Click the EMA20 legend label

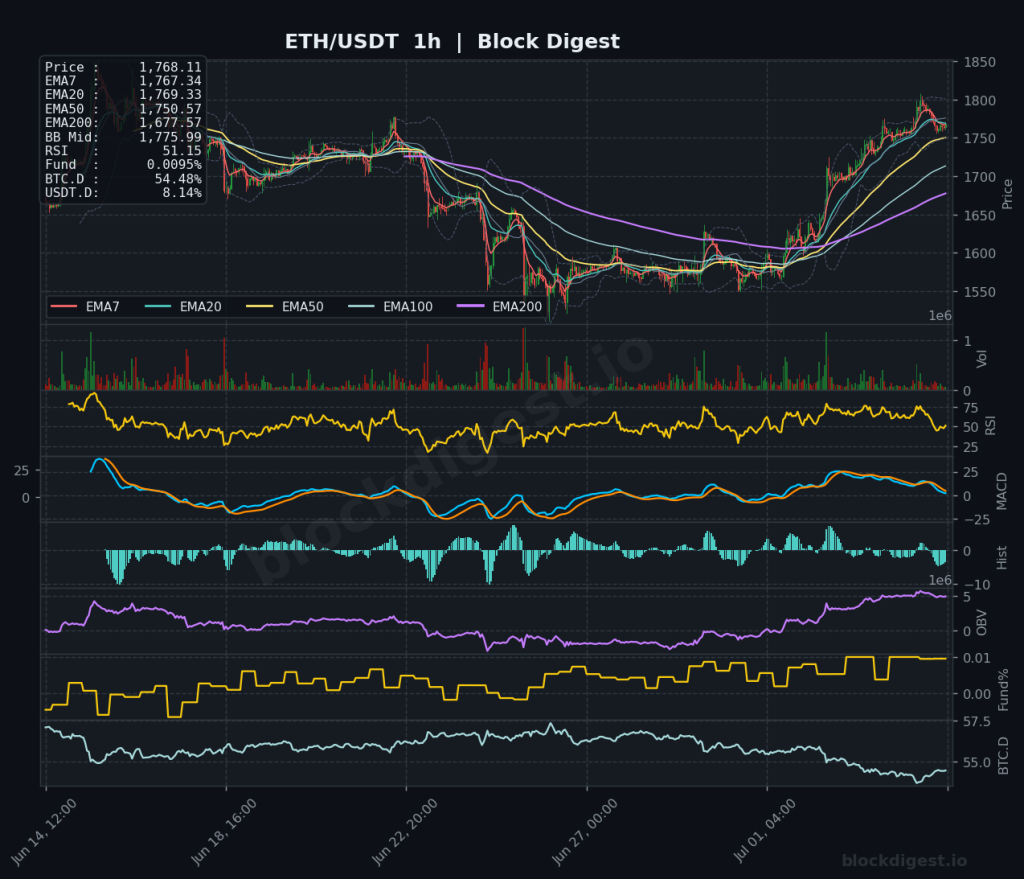(x=200, y=307)
